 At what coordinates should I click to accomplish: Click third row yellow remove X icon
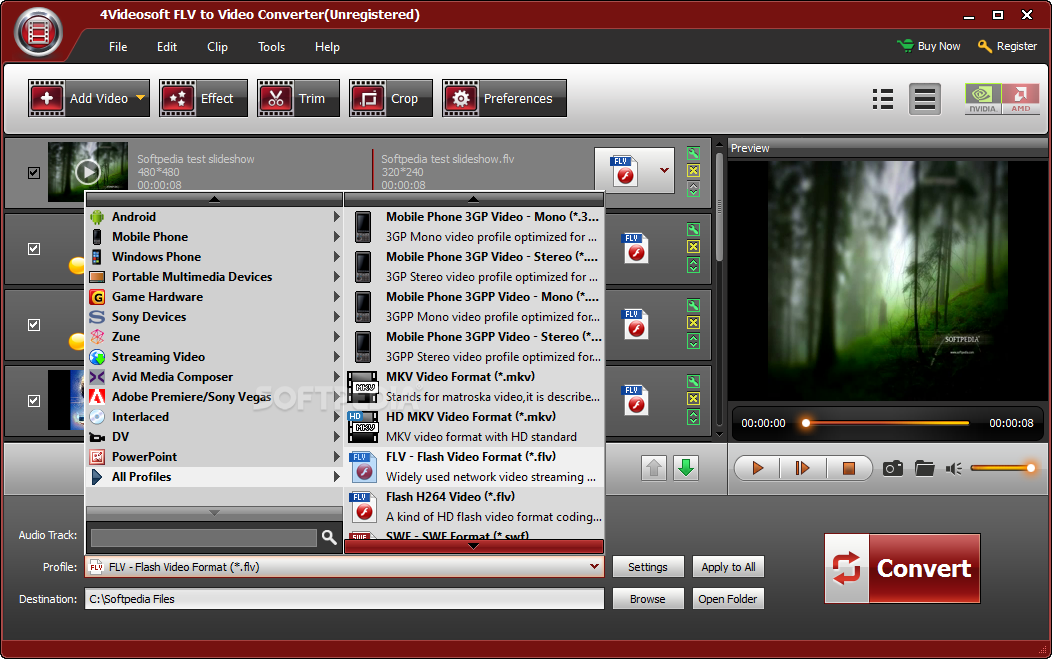693,323
